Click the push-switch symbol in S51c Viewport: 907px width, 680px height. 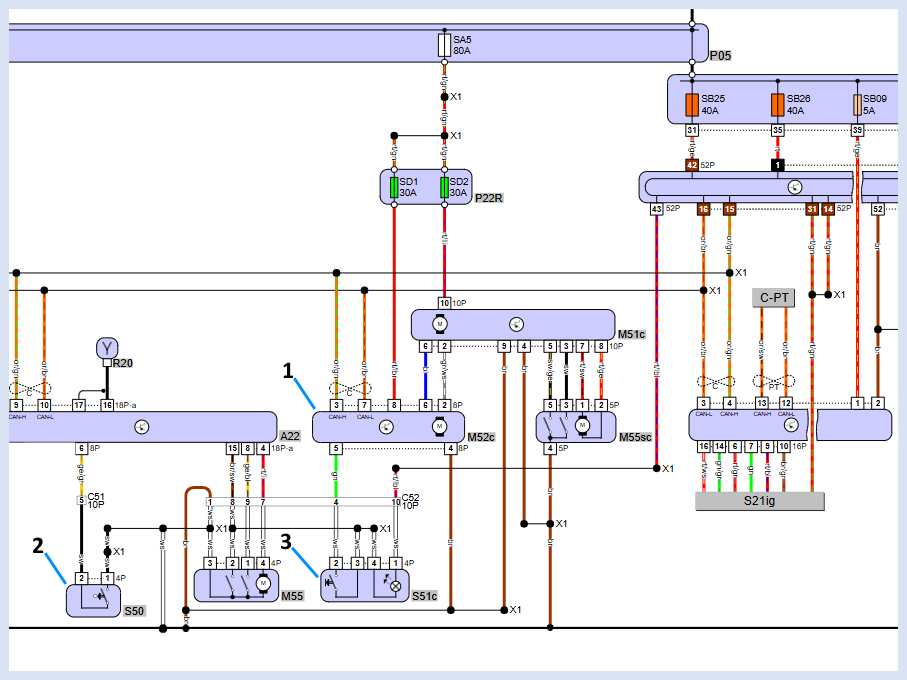[330, 583]
